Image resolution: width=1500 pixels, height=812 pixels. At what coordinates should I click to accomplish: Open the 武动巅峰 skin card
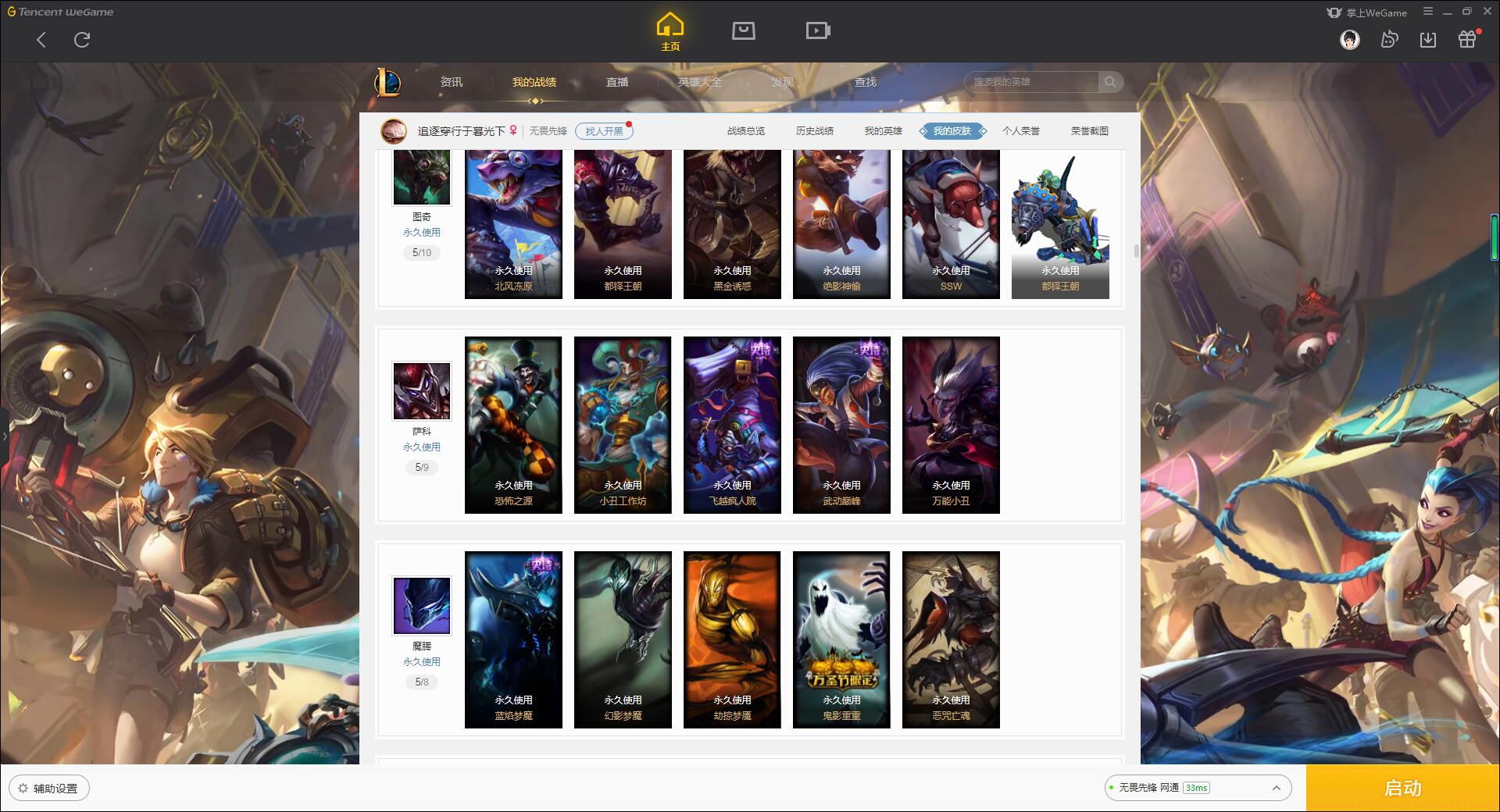pyautogui.click(x=841, y=425)
